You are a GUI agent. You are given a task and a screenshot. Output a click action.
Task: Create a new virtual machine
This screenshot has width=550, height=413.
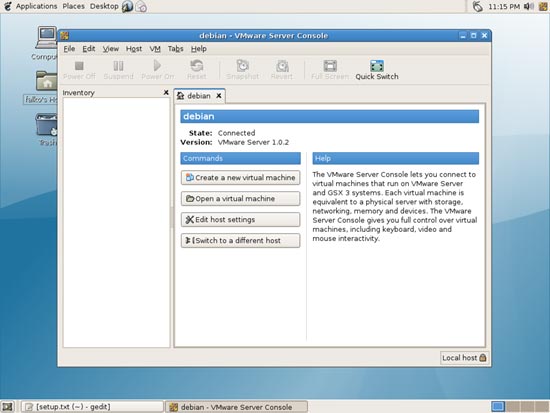(241, 178)
